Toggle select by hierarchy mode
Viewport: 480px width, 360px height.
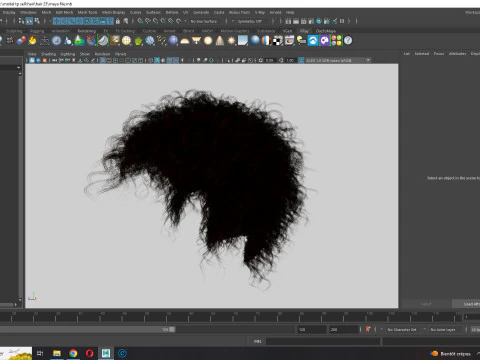coord(22,21)
